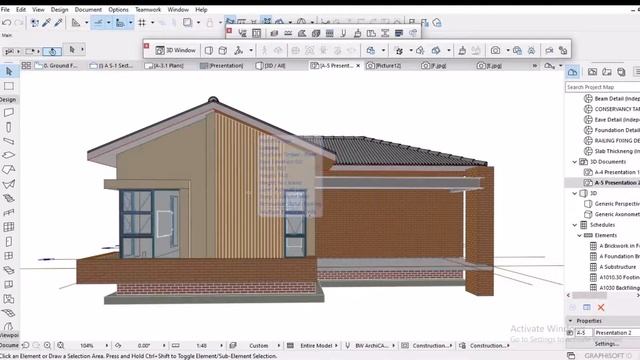Screen dimensions: 640x360
Task: Open the BW ArchiCA... pen set dropdown
Action: pyautogui.click(x=393, y=345)
